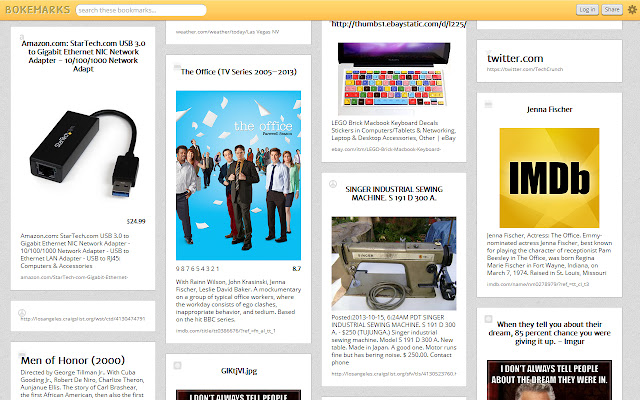640x400 pixels.
Task: Click the amazon.com StarTech URL
Action: [x=74, y=277]
